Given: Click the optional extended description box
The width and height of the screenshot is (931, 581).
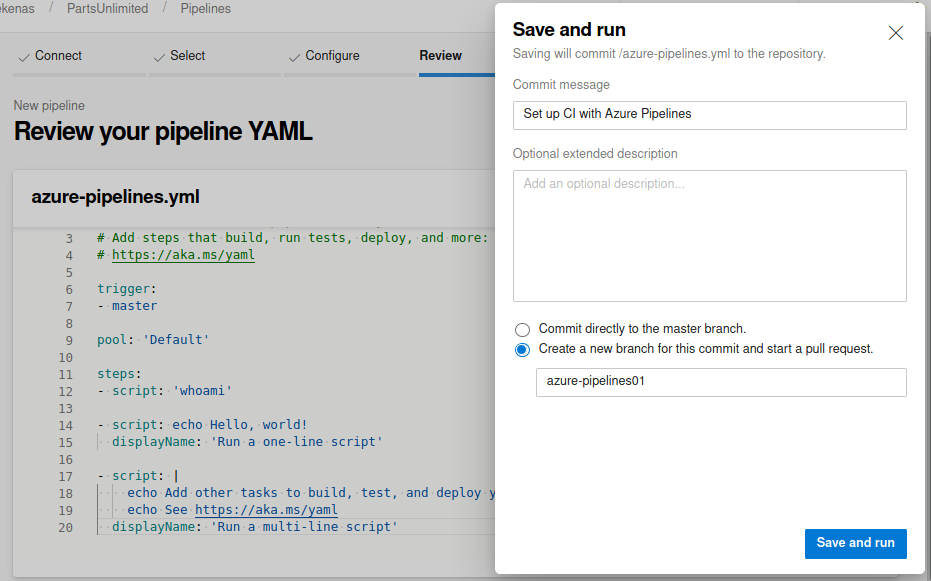Looking at the screenshot, I should coord(710,236).
